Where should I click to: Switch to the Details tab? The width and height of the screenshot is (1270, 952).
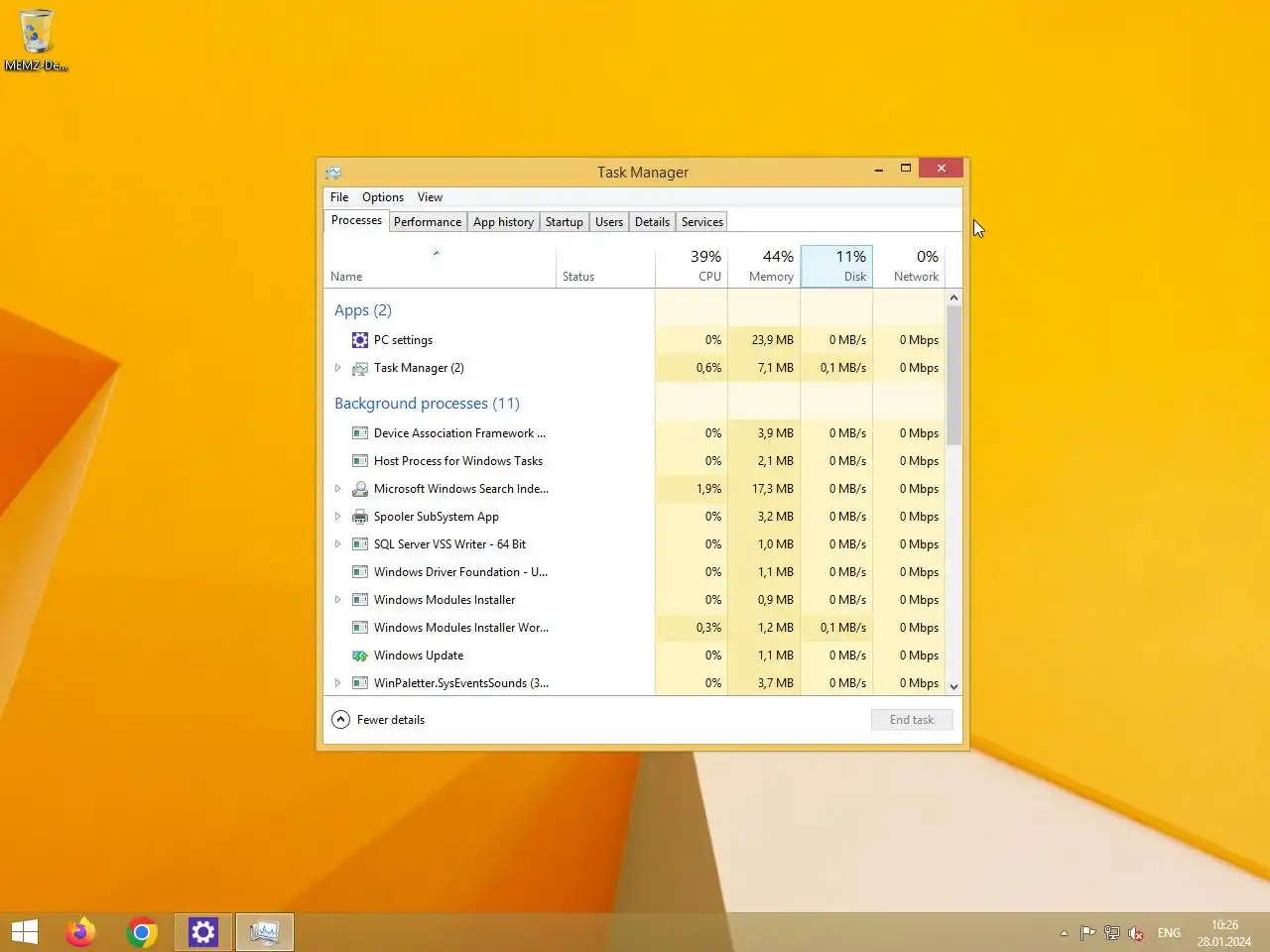coord(652,222)
